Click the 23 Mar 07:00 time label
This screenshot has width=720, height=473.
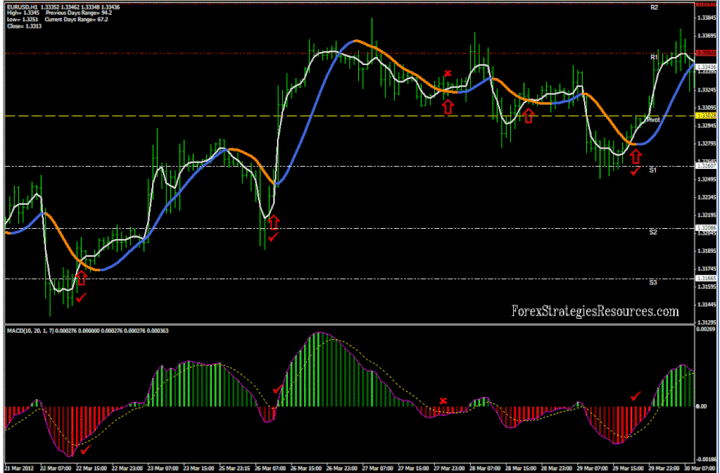point(163,468)
